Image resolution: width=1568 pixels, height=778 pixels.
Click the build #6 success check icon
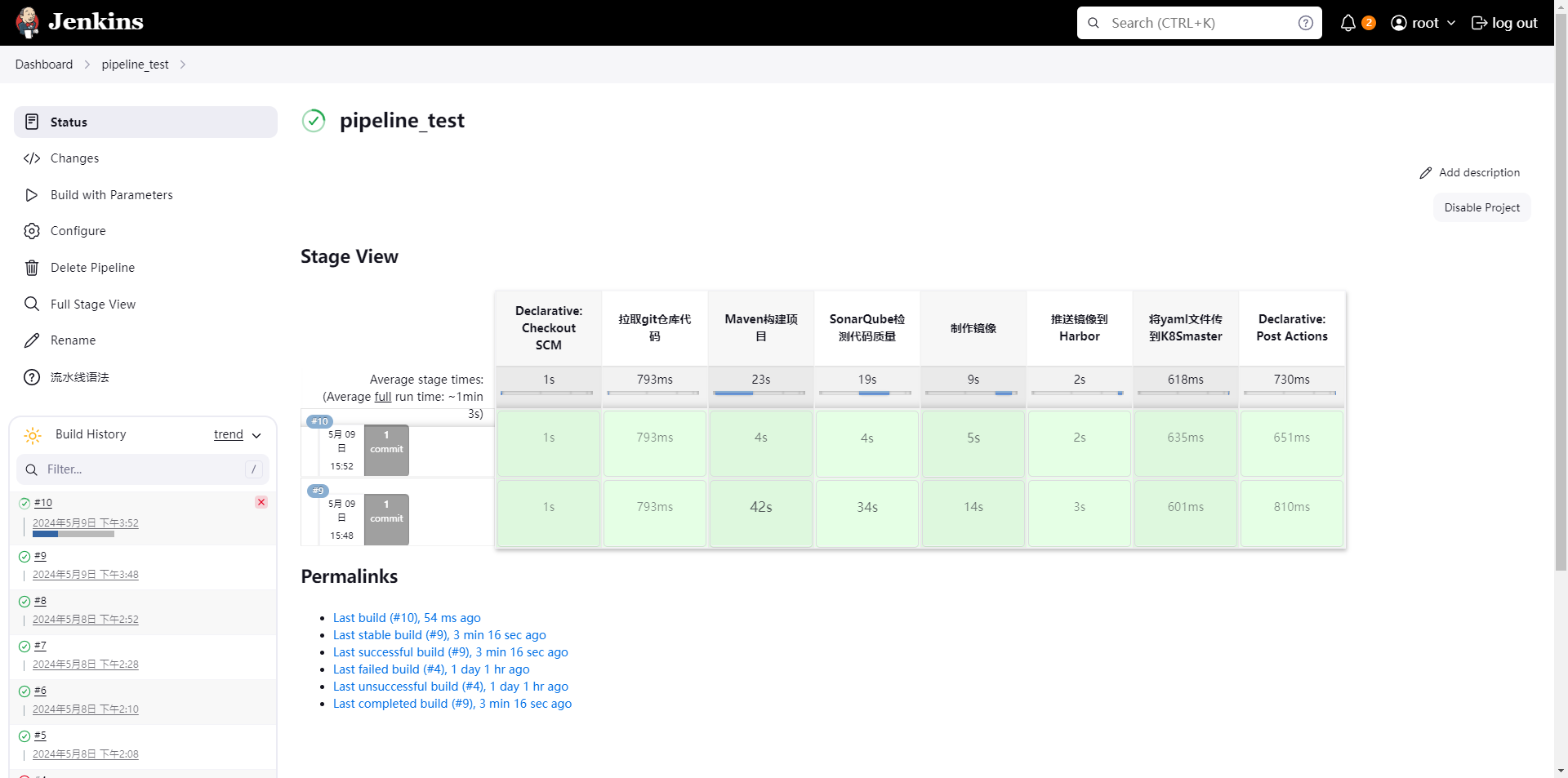(x=24, y=691)
